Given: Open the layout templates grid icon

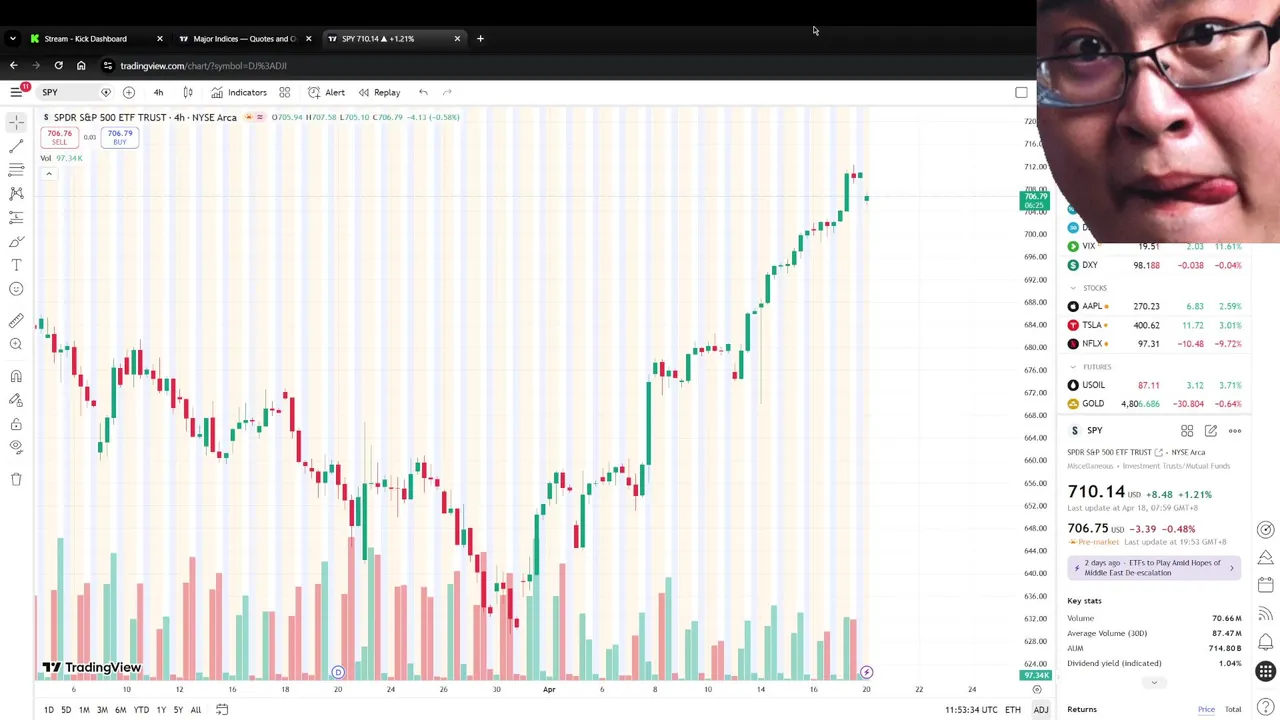Looking at the screenshot, I should (x=284, y=93).
